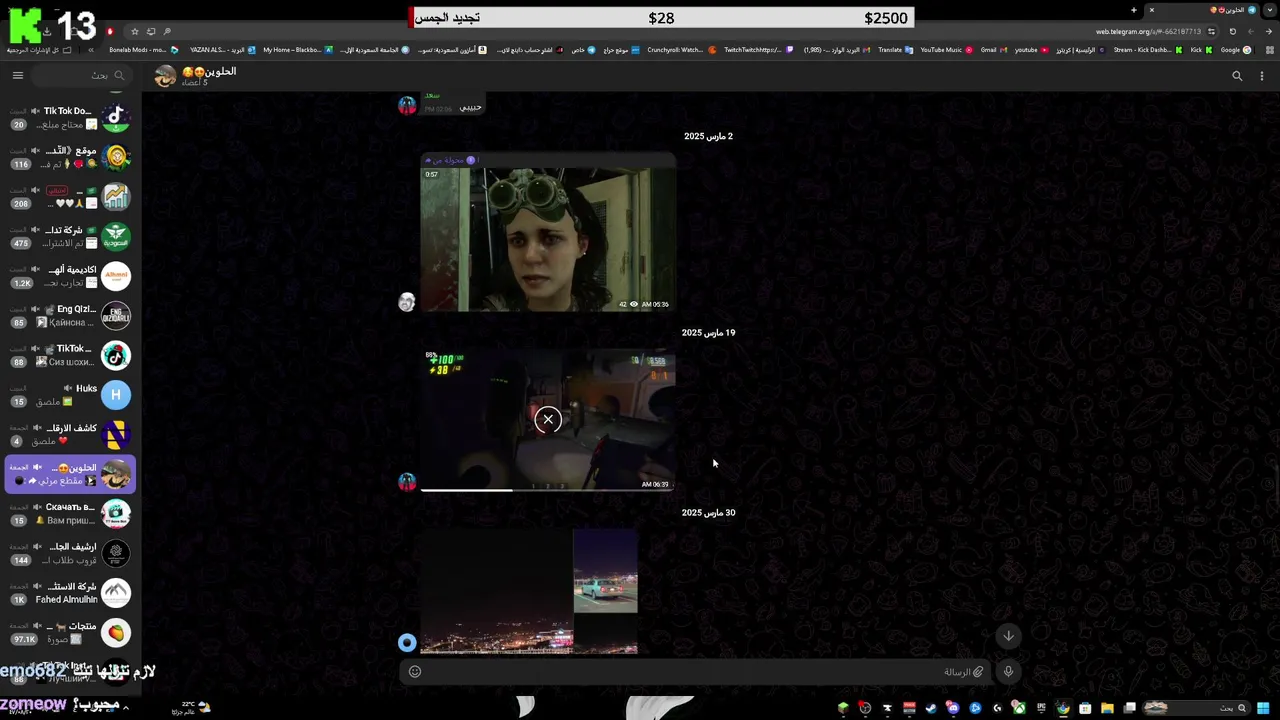Open the Google bookmark
Viewport: 1280px width, 720px height.
click(x=1235, y=50)
